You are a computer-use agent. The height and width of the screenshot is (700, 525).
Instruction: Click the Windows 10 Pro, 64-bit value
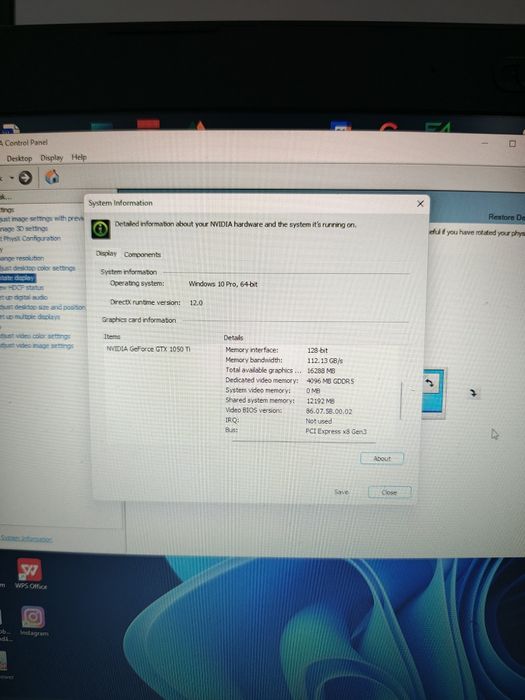tap(223, 284)
